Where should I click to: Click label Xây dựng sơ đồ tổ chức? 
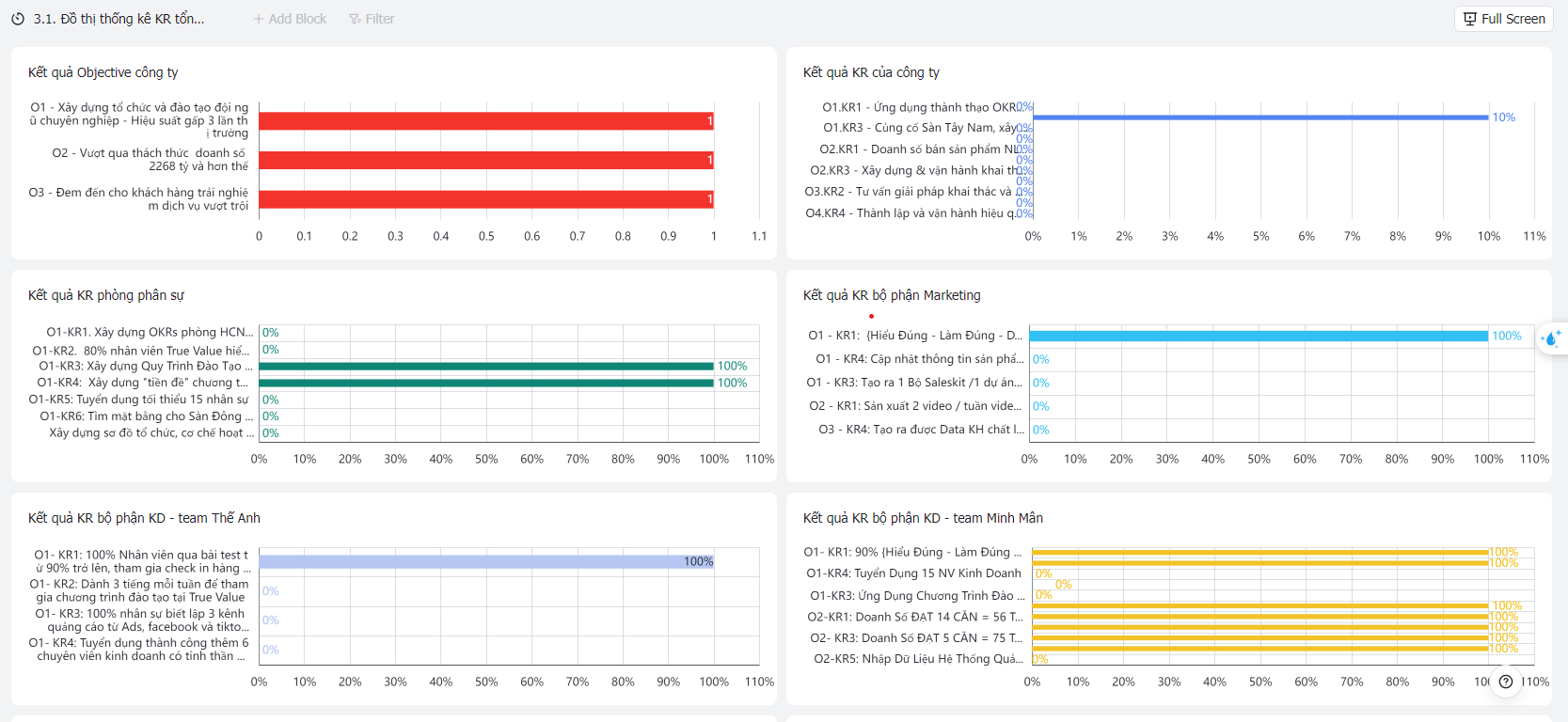[151, 433]
